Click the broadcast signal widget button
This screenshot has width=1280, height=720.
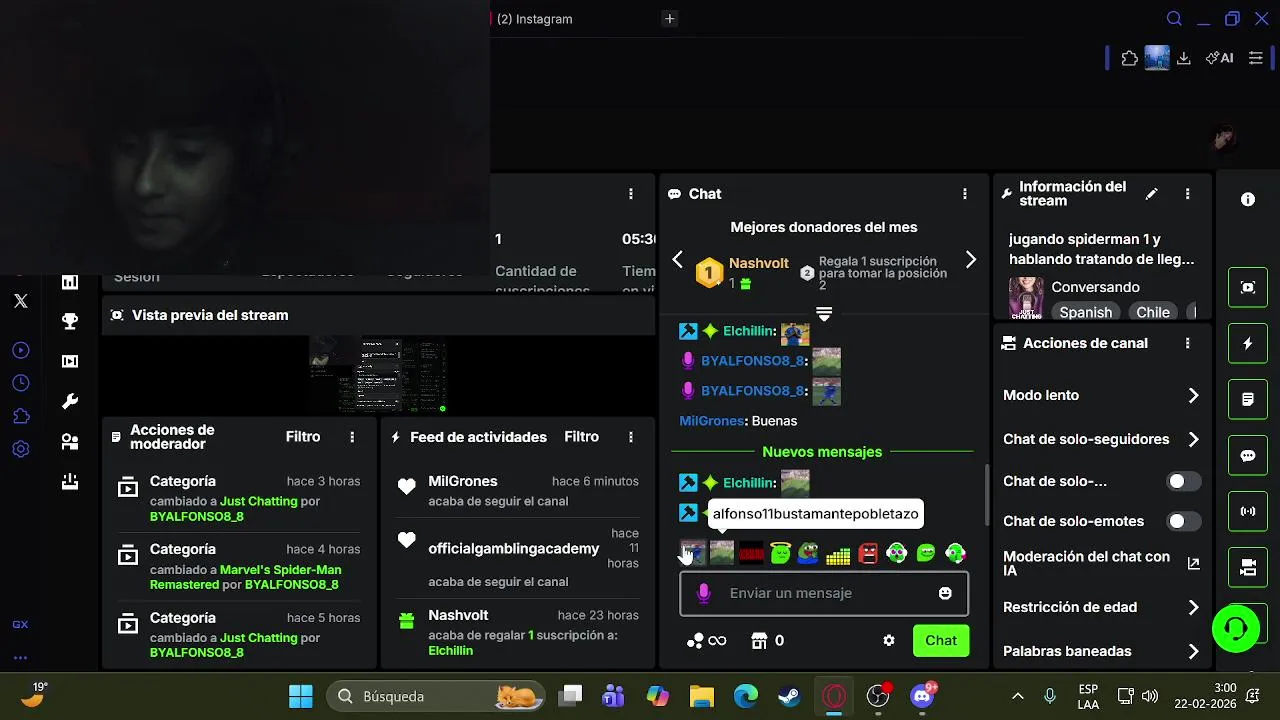pyautogui.click(x=1248, y=511)
